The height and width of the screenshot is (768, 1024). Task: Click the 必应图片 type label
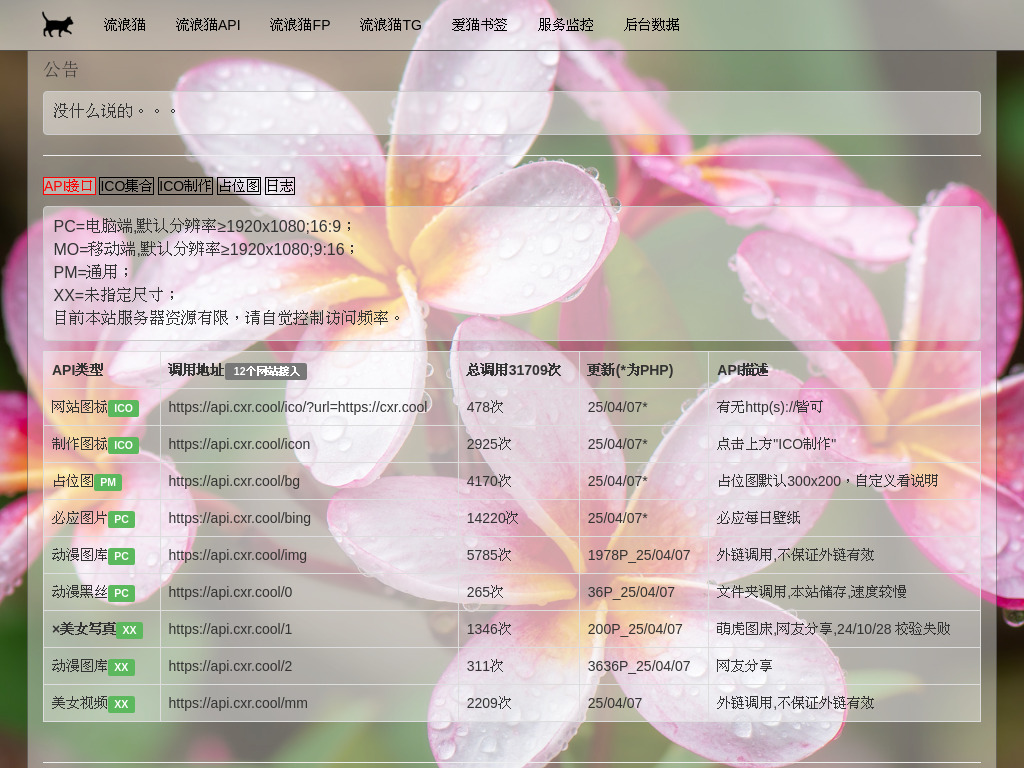[80, 518]
